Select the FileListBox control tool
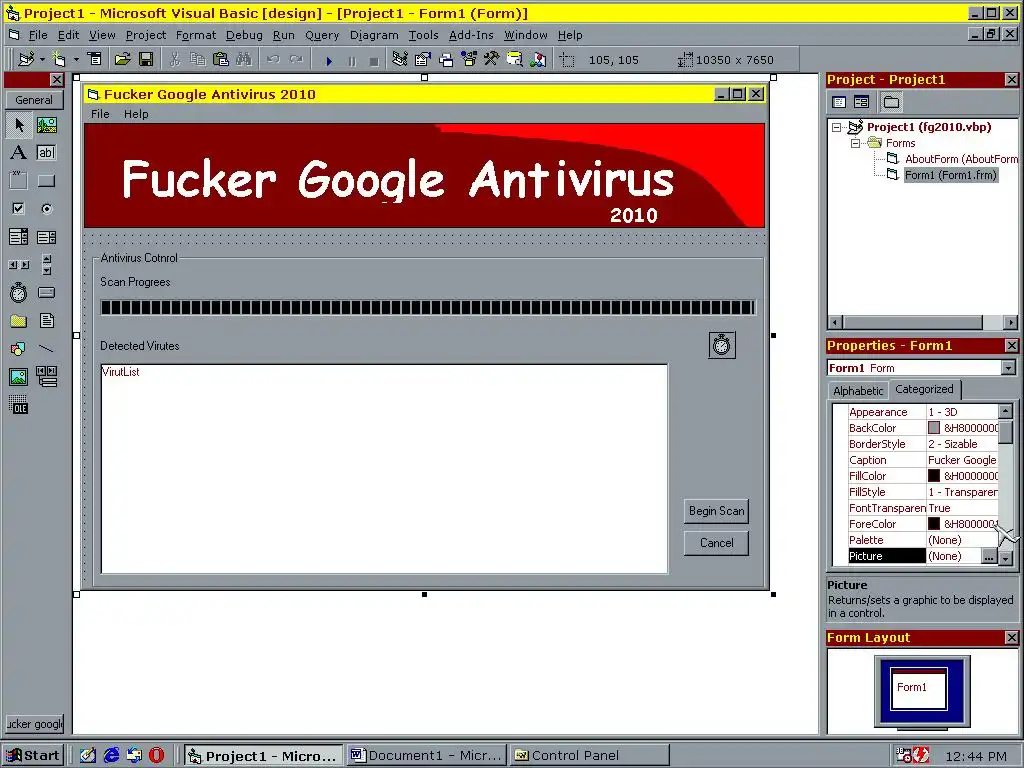1024x768 pixels. click(46, 321)
